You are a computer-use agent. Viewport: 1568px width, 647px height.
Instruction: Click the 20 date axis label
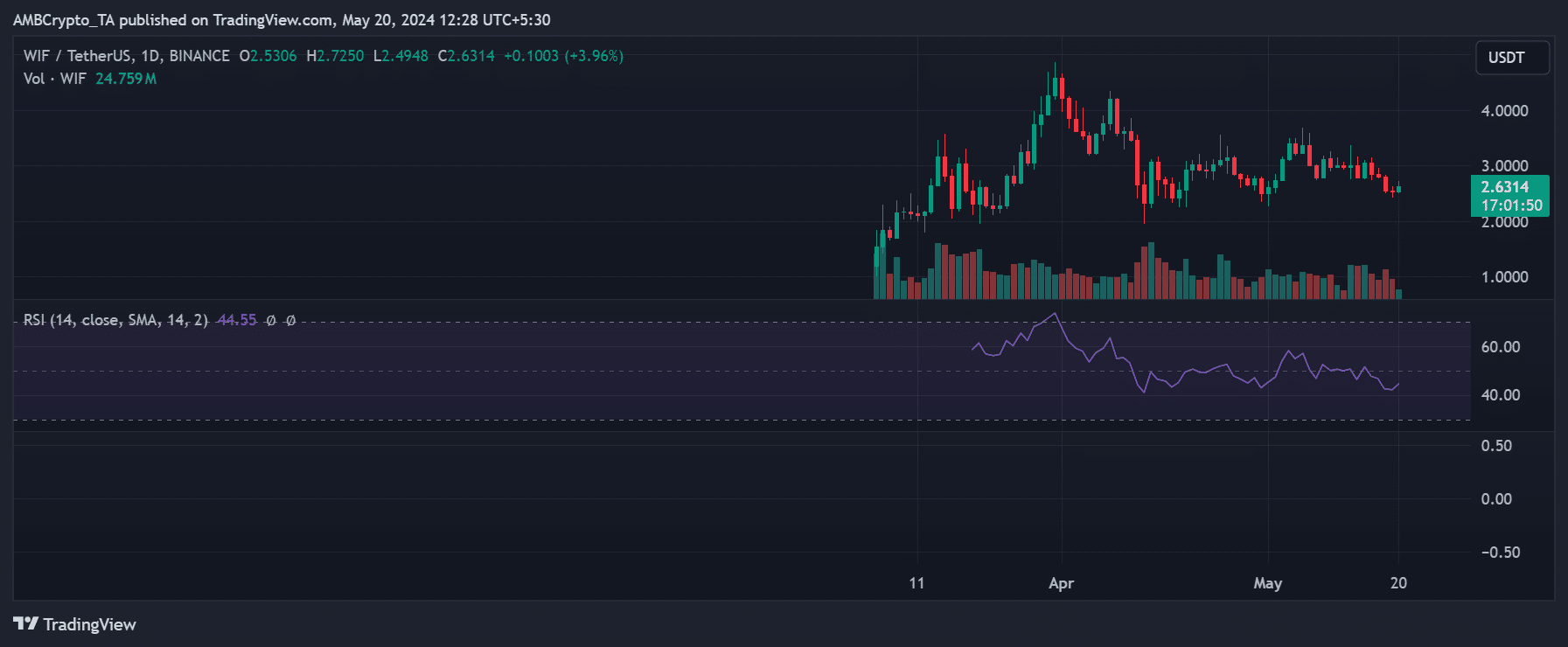pyautogui.click(x=1398, y=583)
